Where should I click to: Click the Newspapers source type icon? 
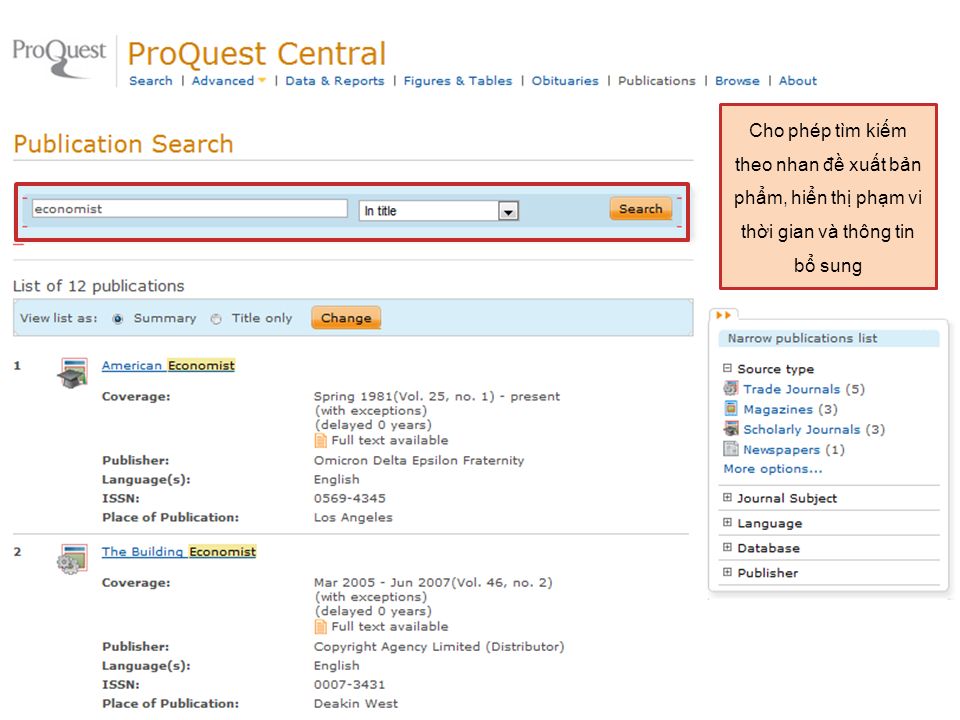(x=730, y=449)
